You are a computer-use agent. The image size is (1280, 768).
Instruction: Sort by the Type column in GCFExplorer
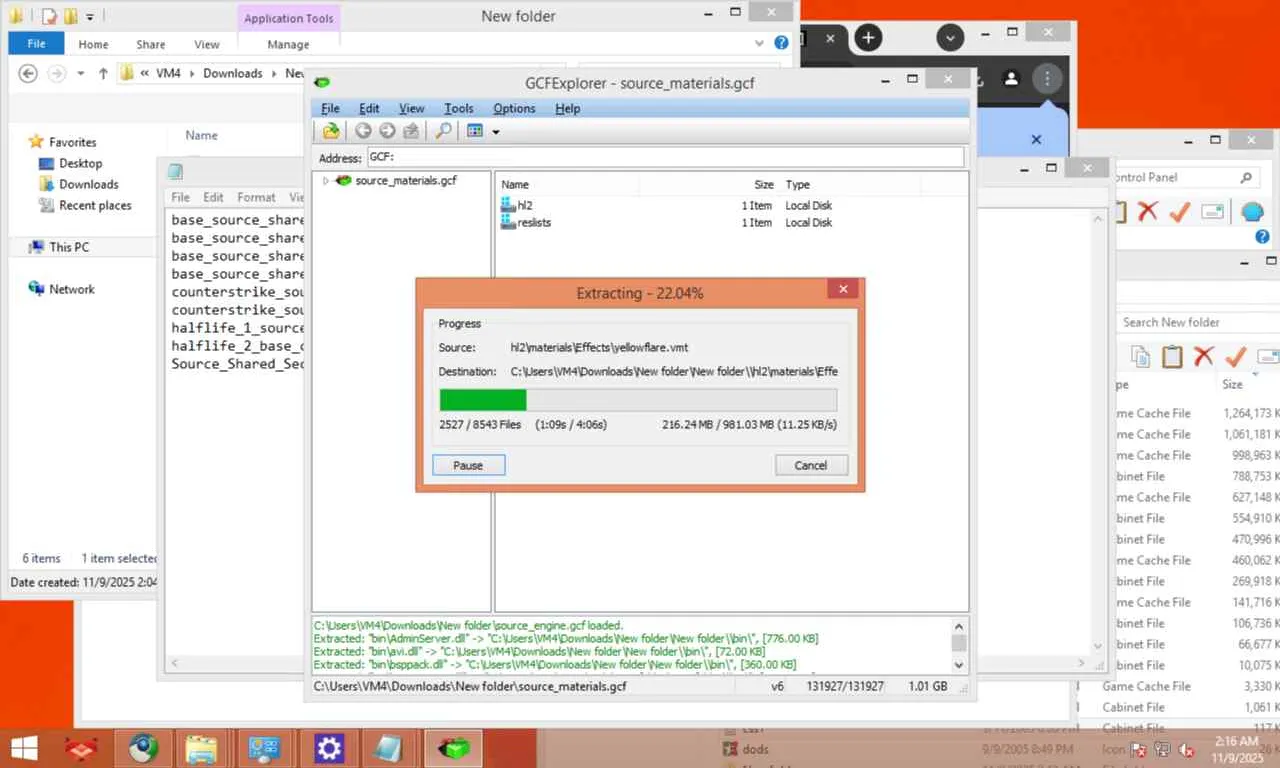pos(797,185)
